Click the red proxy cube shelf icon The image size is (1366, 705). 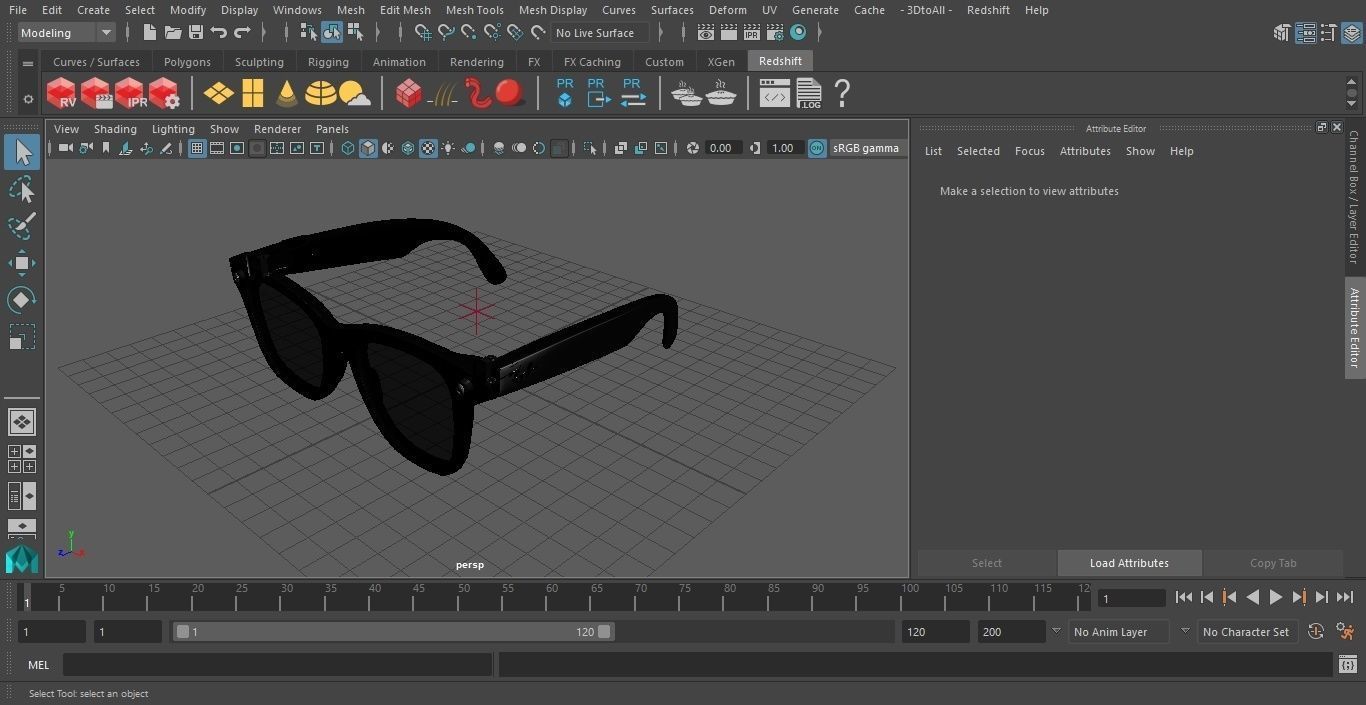point(408,94)
